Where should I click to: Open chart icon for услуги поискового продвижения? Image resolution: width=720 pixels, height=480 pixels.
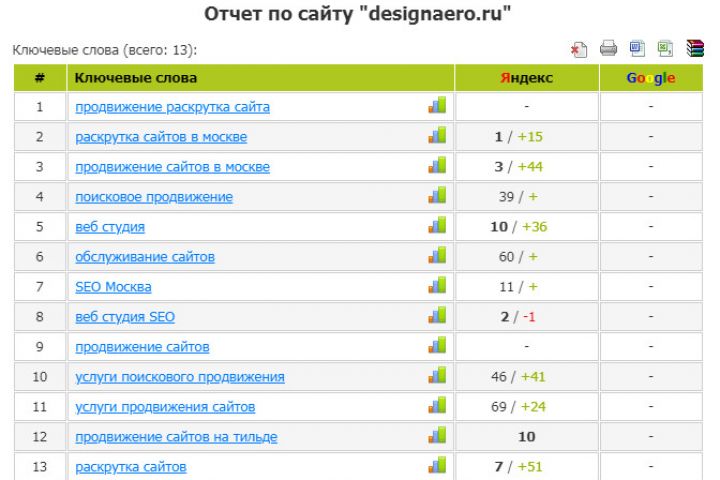437,375
